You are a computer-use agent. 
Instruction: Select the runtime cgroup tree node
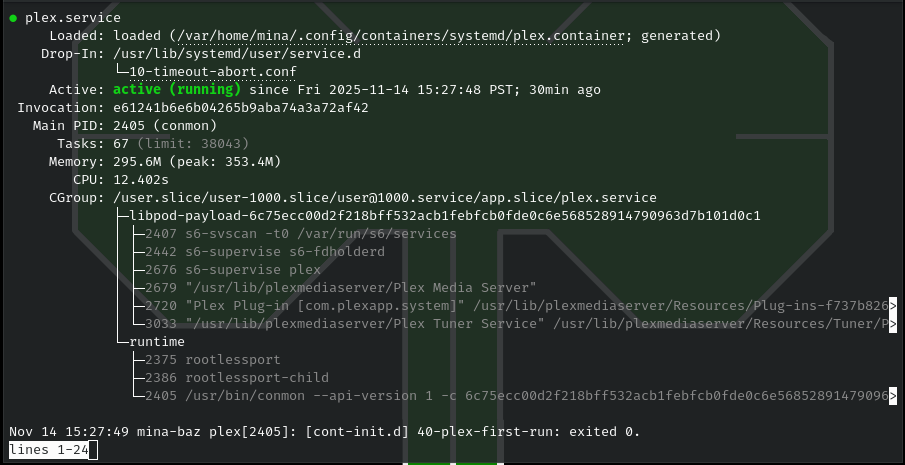(157, 342)
